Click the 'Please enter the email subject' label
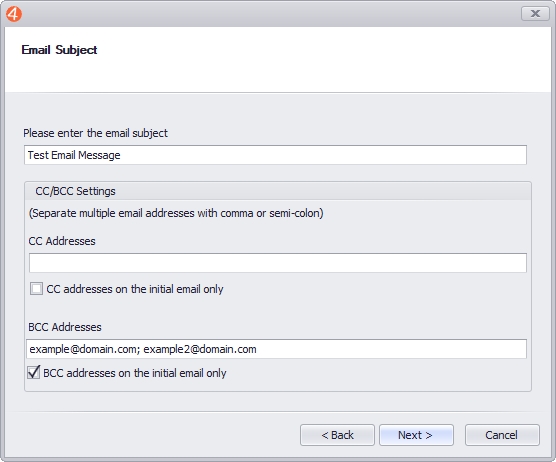The image size is (556, 462). tap(95, 133)
